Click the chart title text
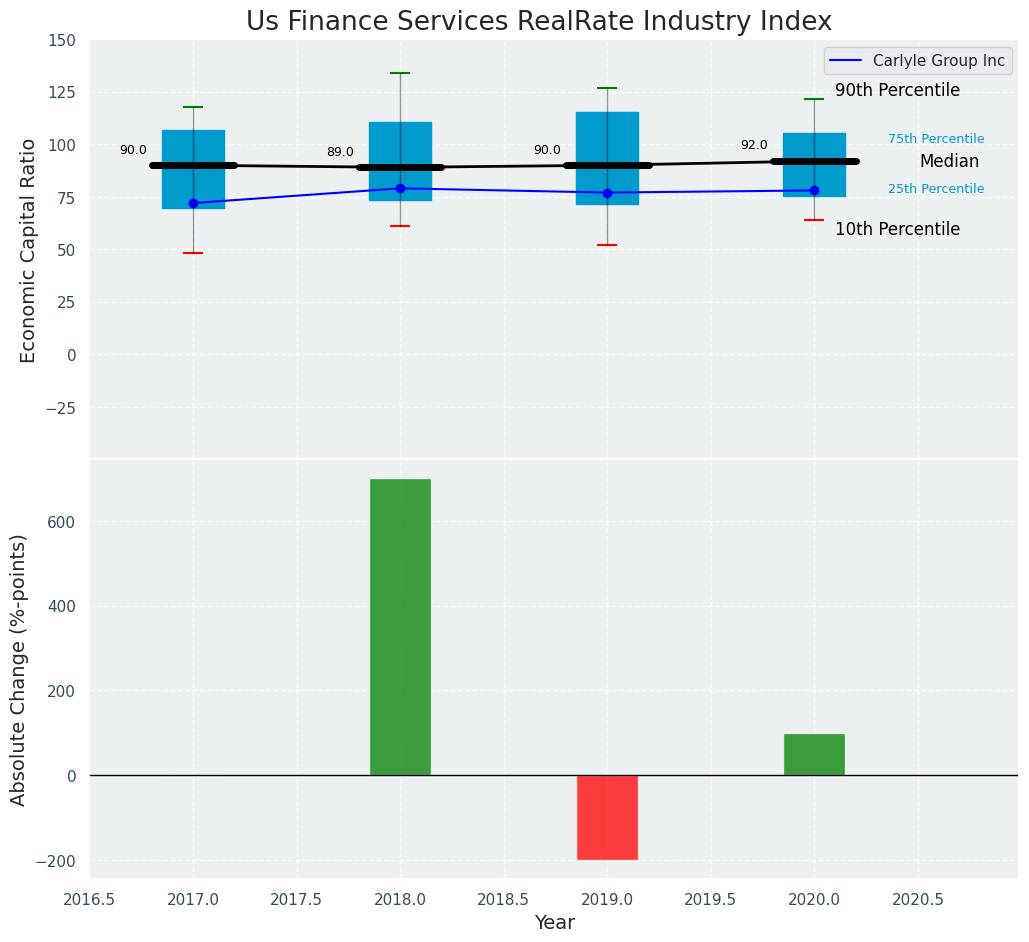1029x942 pixels. (539, 21)
